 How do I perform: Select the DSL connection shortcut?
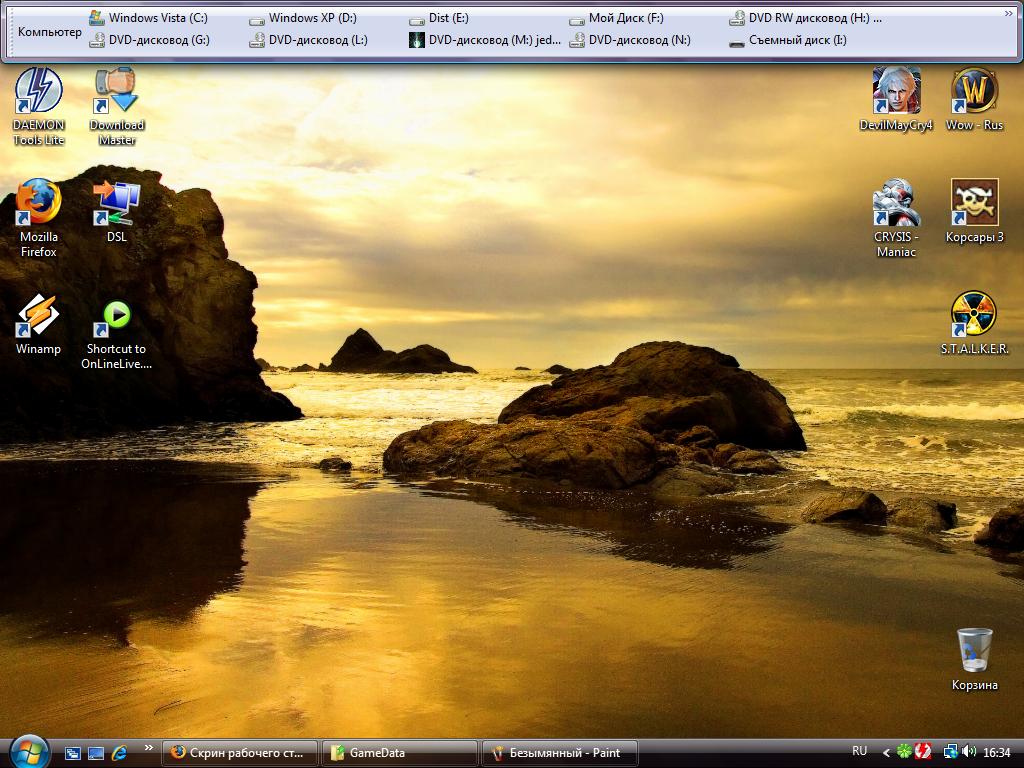(117, 204)
